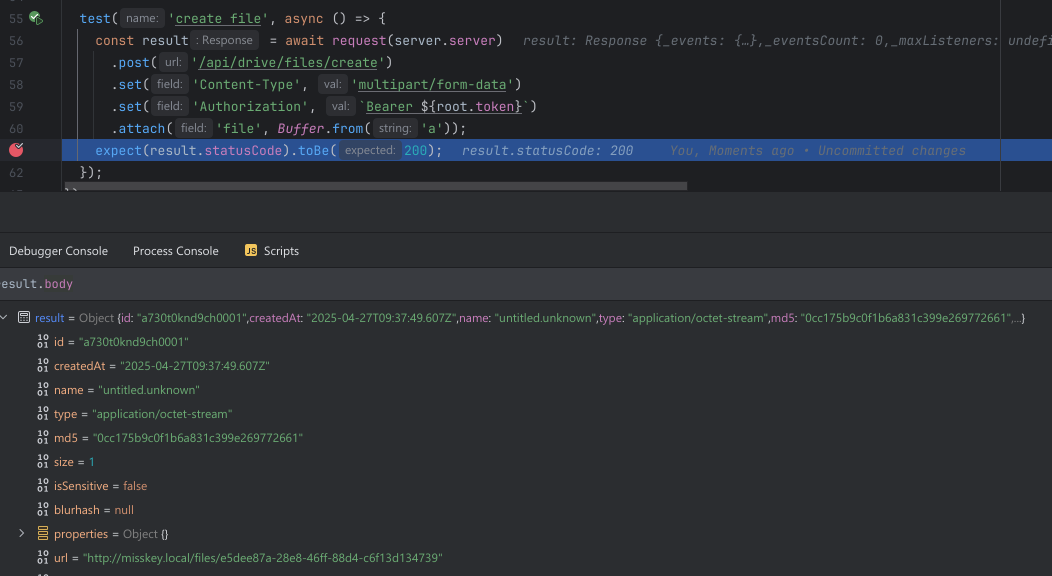The height and width of the screenshot is (576, 1052).
Task: Select the isSensitive = false variable row
Action: [100, 486]
